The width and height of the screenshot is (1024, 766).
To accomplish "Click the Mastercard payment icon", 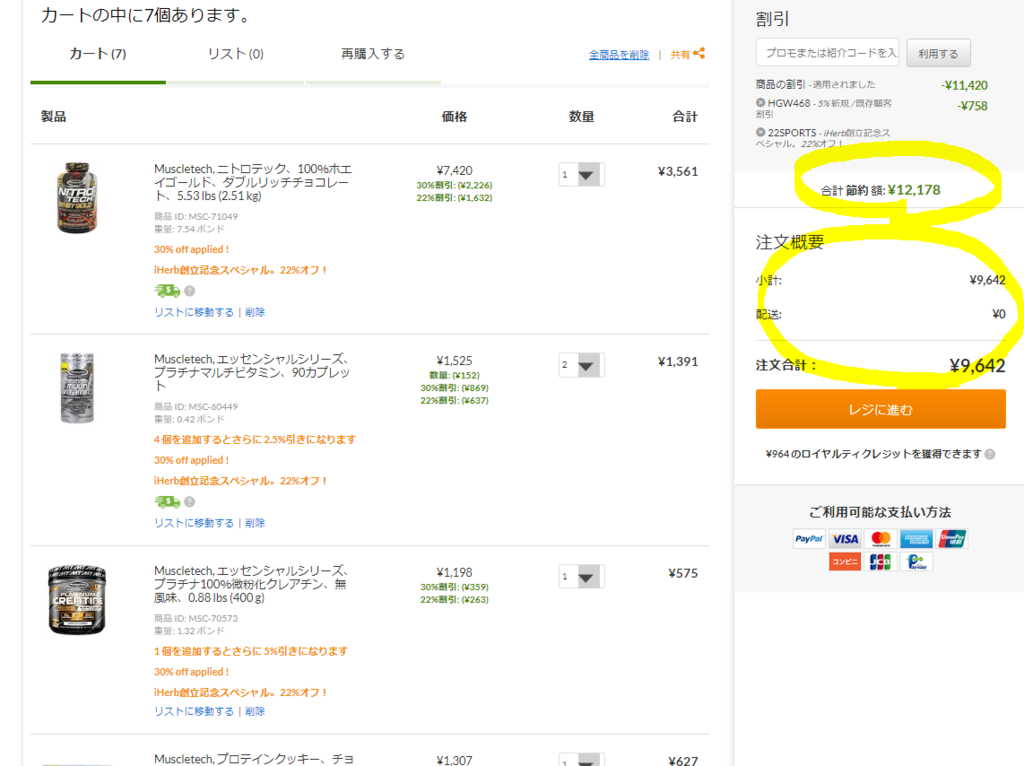I will click(880, 539).
